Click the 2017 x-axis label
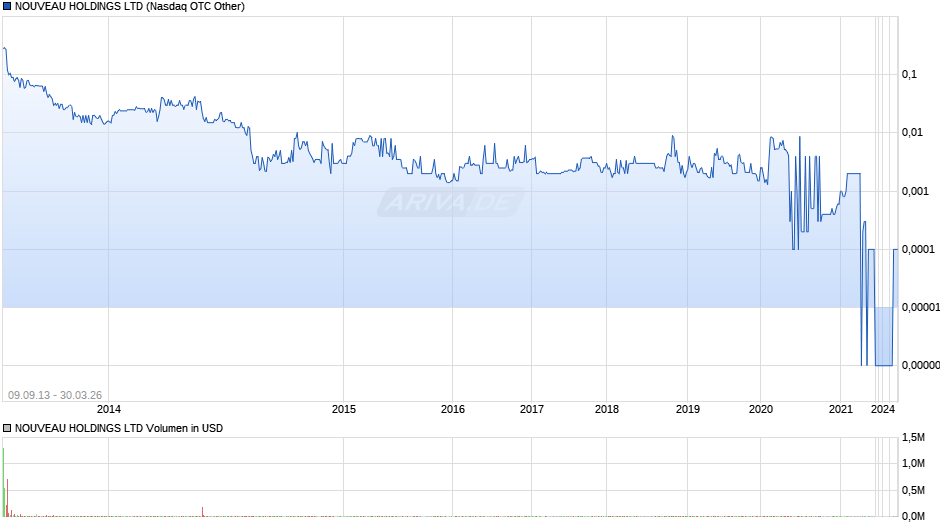This screenshot has width=940, height=526. (531, 409)
